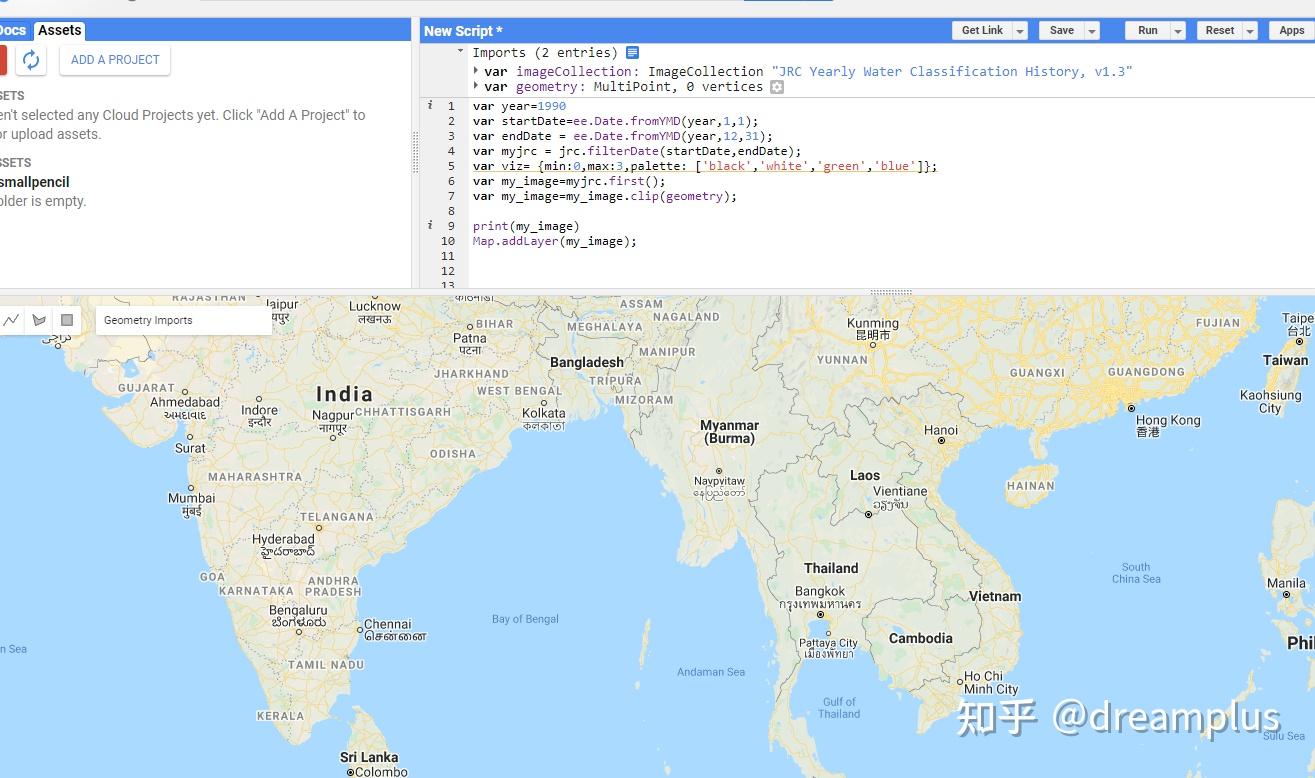Open the Get Link dropdown arrow
Image resolution: width=1315 pixels, height=778 pixels.
[1017, 30]
